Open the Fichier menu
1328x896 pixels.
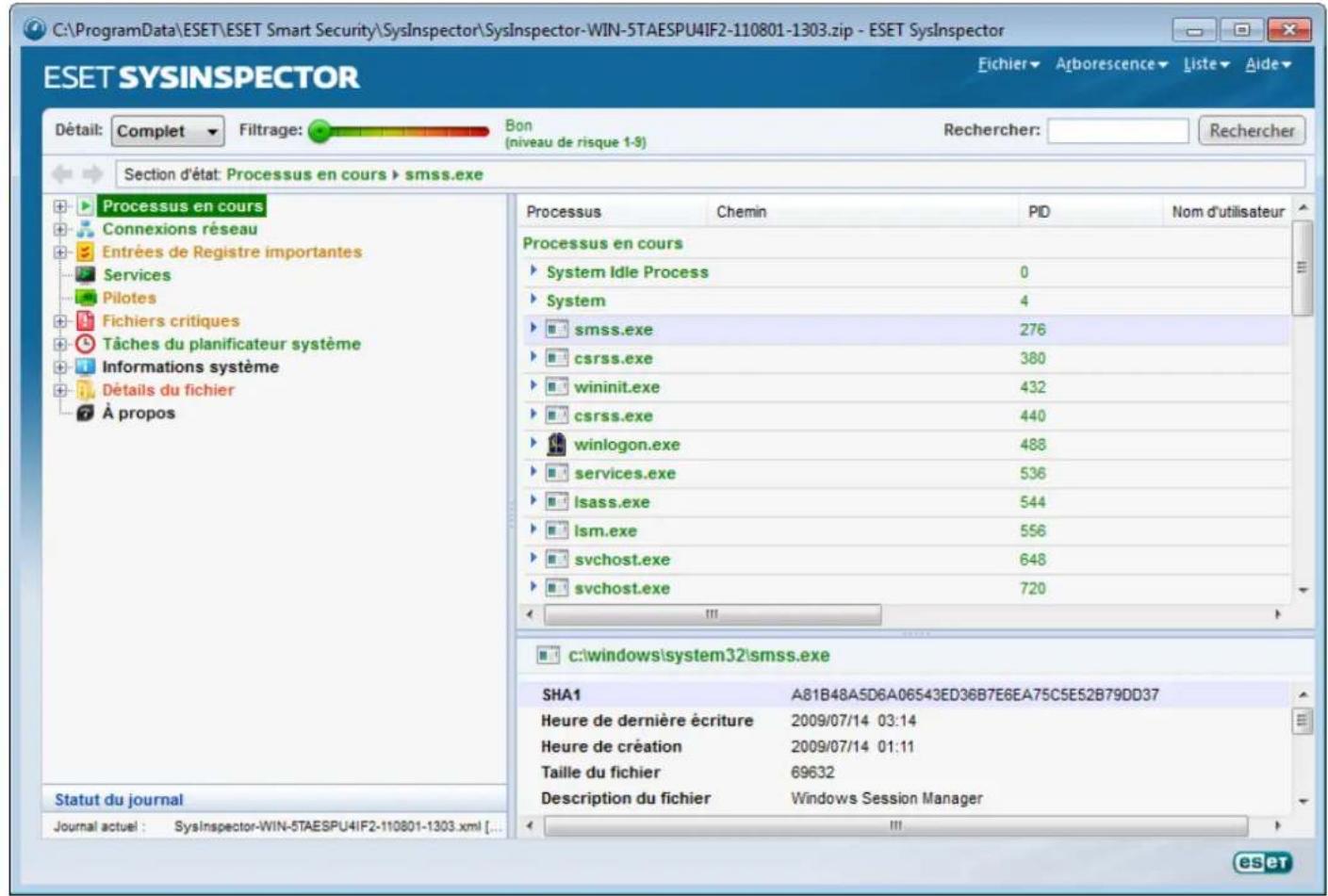coord(1008,64)
